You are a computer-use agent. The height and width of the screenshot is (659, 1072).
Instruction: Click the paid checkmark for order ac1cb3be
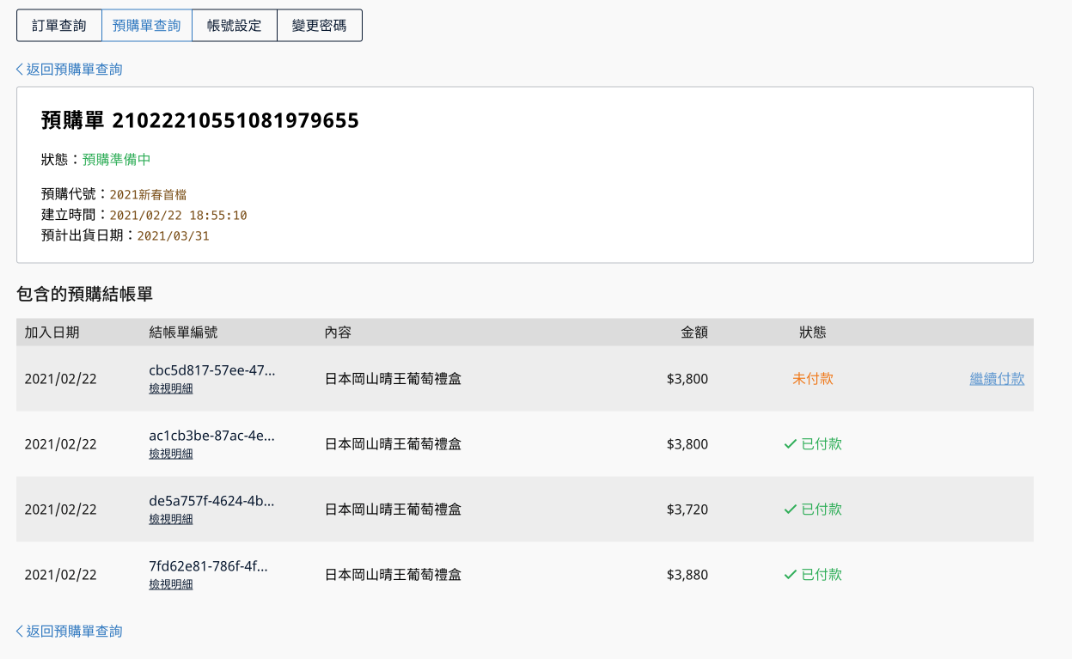(x=790, y=444)
